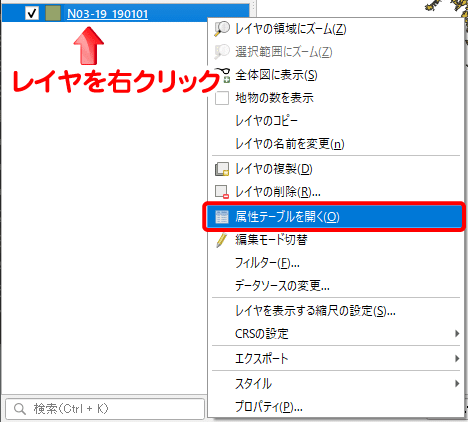Choose レイヤの領域にズーム(Z) from the menu
Image resolution: width=468 pixels, height=422 pixels.
coord(336,29)
